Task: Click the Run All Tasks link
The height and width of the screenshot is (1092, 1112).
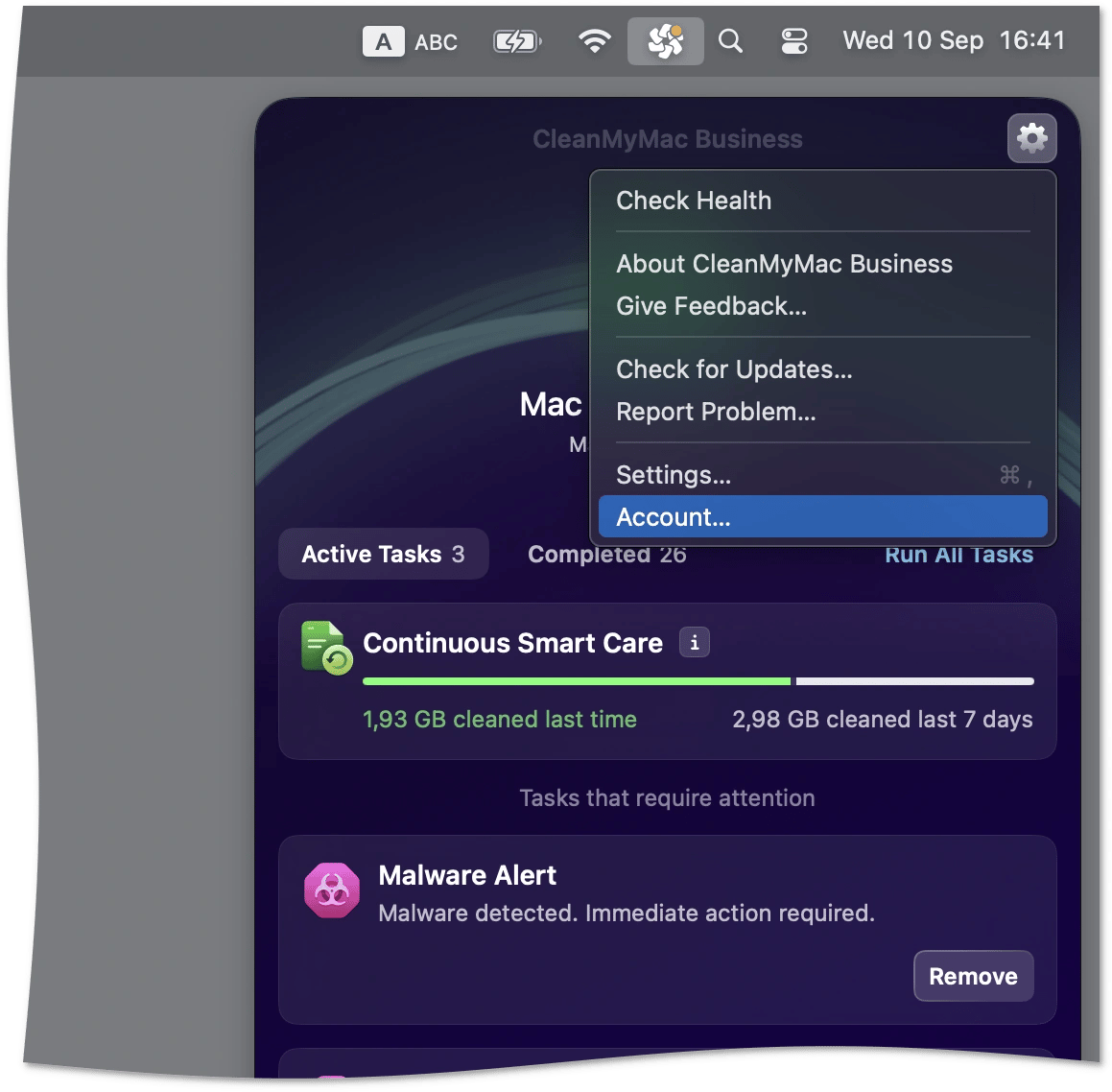Action: [958, 555]
